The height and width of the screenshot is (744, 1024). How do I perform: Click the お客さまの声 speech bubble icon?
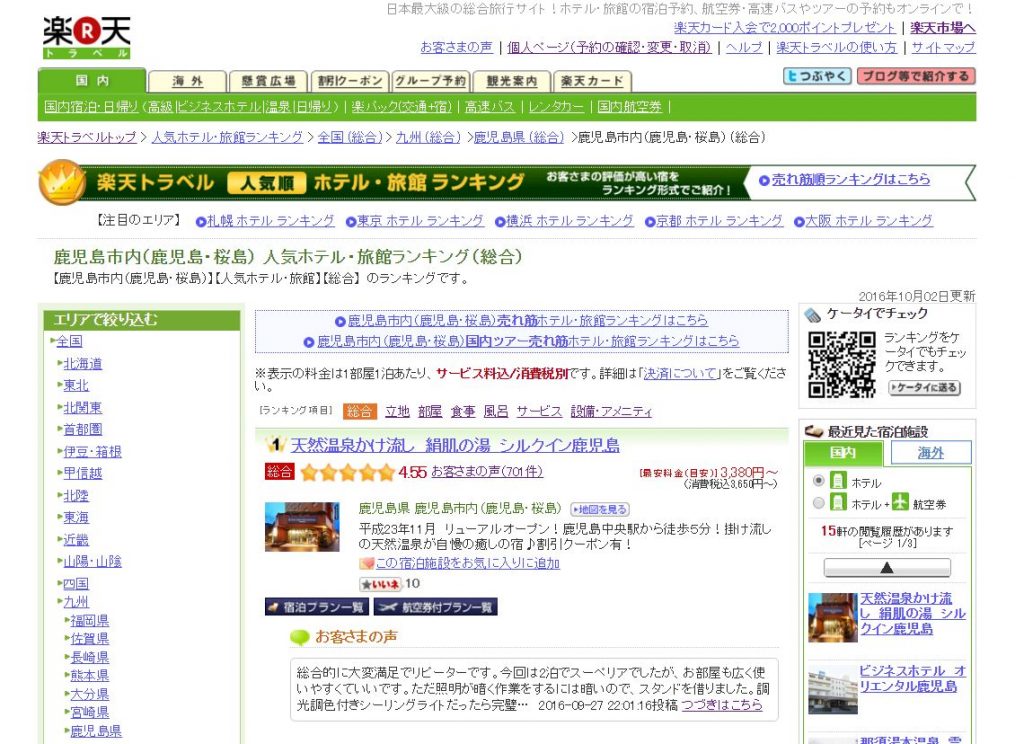pos(300,638)
